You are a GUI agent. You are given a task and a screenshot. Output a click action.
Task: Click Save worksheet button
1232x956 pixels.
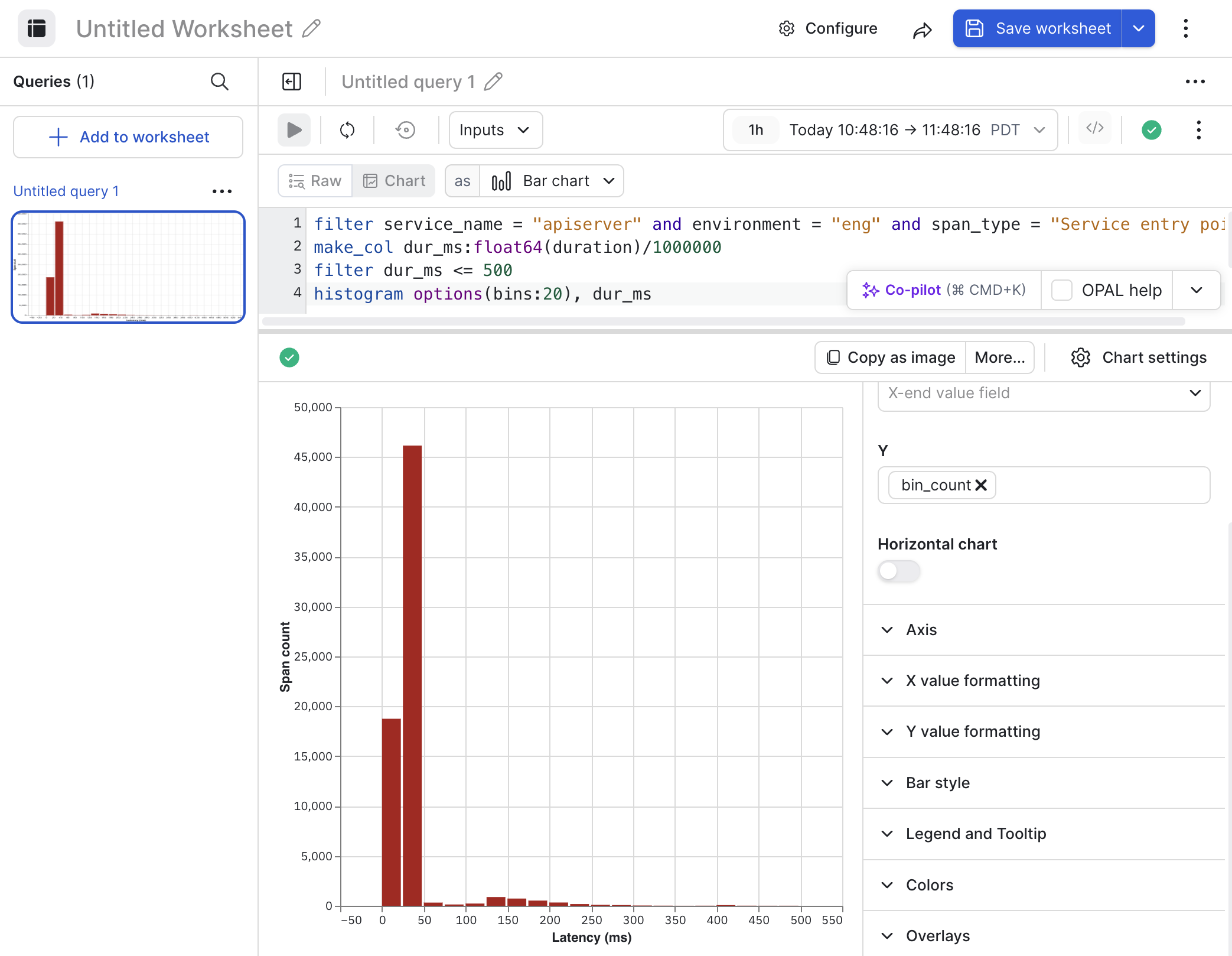[x=1038, y=28]
